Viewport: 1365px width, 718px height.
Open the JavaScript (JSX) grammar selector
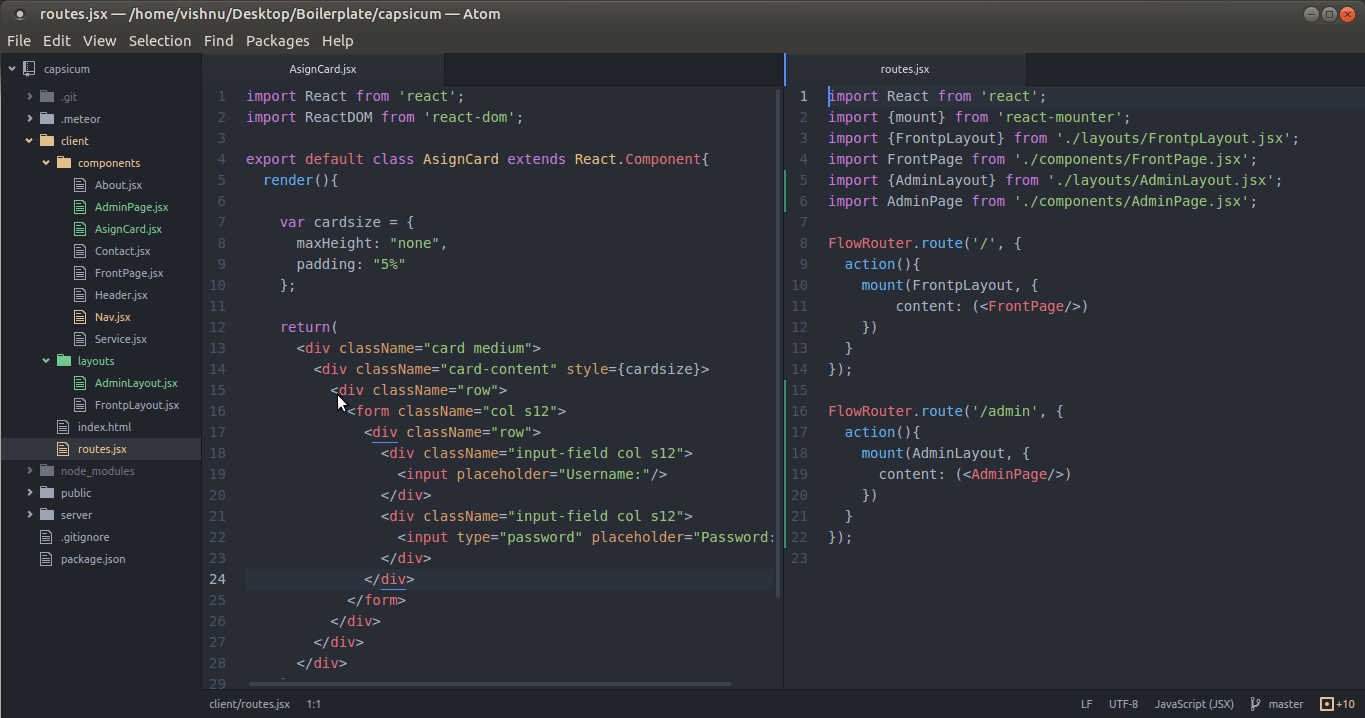1194,704
